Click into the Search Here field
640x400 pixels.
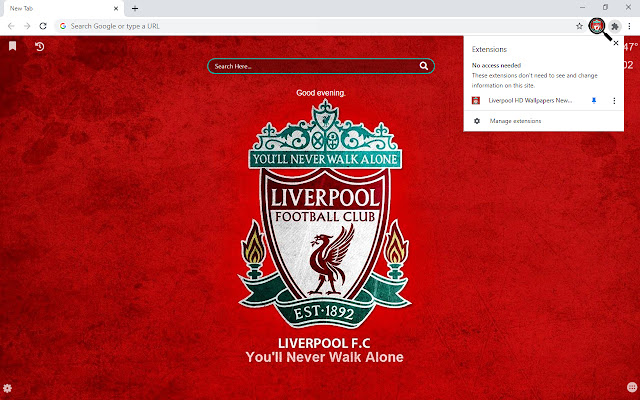click(x=321, y=66)
